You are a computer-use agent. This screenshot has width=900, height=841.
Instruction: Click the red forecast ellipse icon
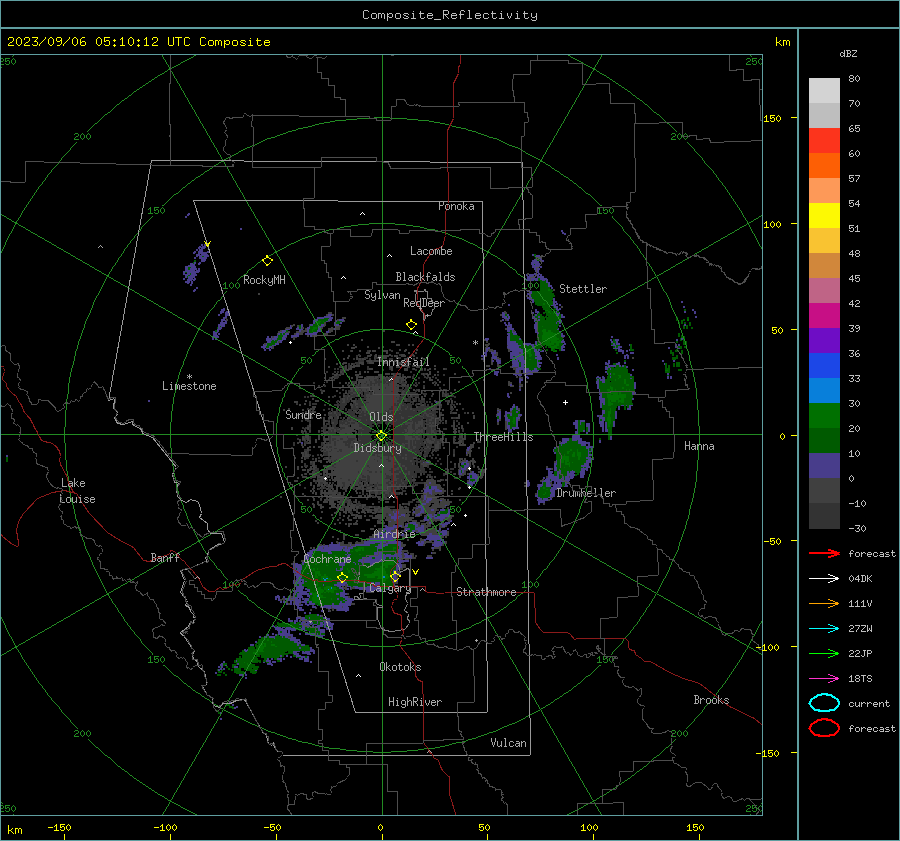pos(824,728)
